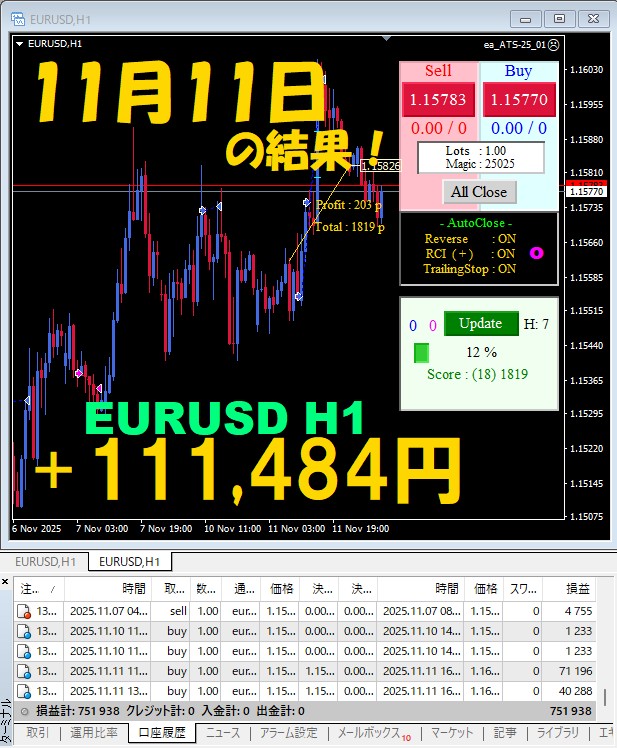Image resolution: width=617 pixels, height=748 pixels.
Task: Click the magenta circle RCI indicator
Action: 537,253
